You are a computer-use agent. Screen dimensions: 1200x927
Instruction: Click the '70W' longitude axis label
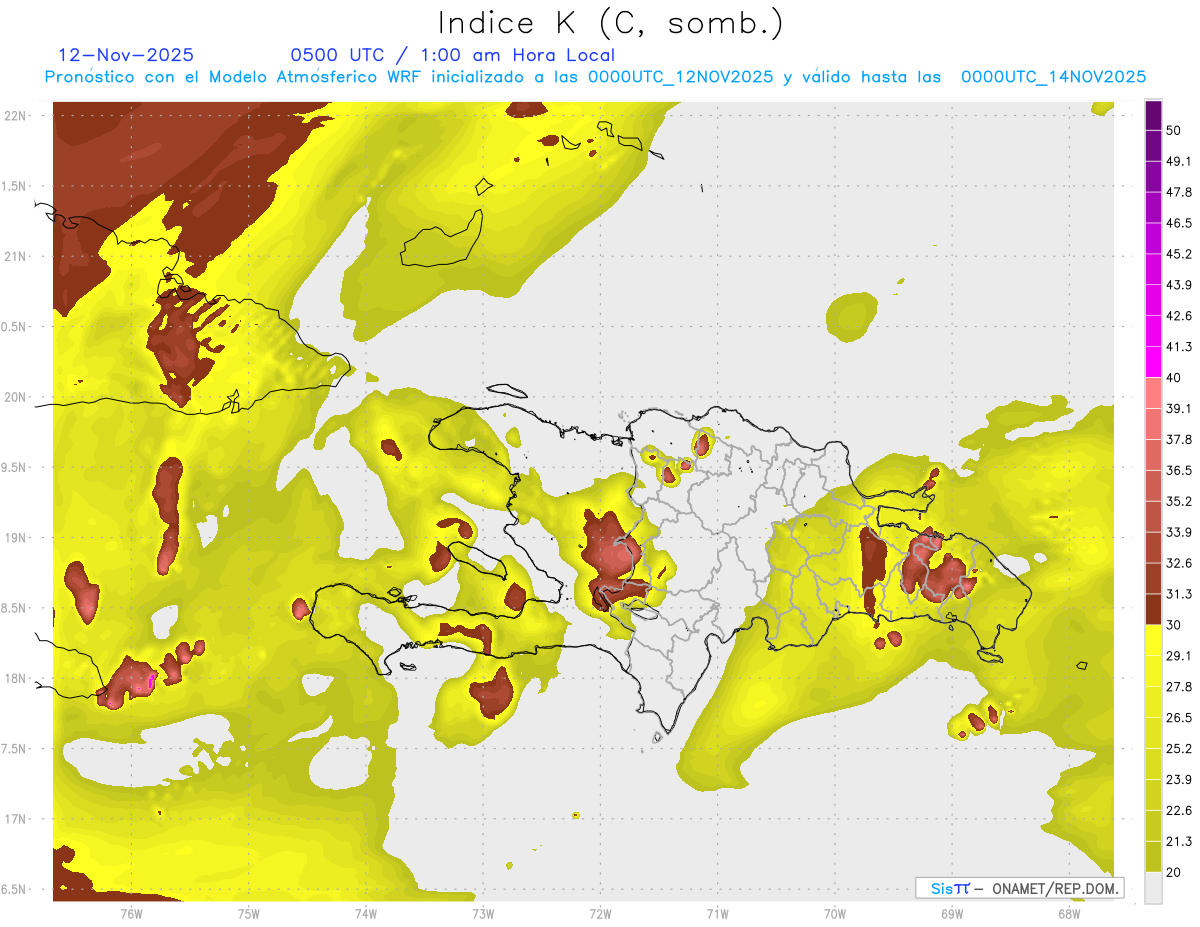click(x=835, y=913)
